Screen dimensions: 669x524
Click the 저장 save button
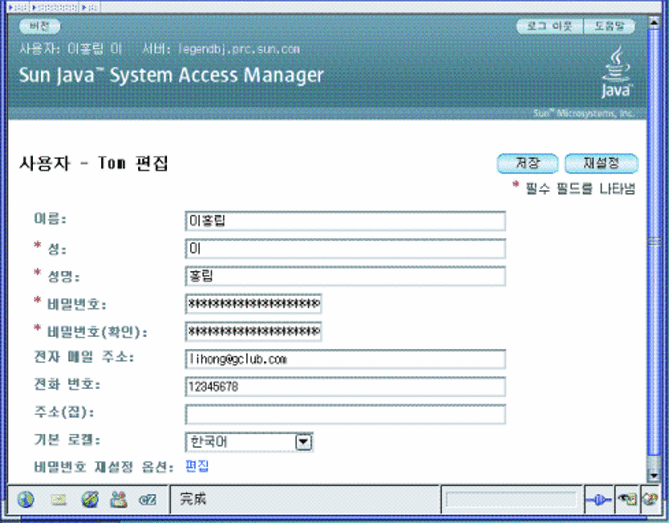pyautogui.click(x=527, y=163)
